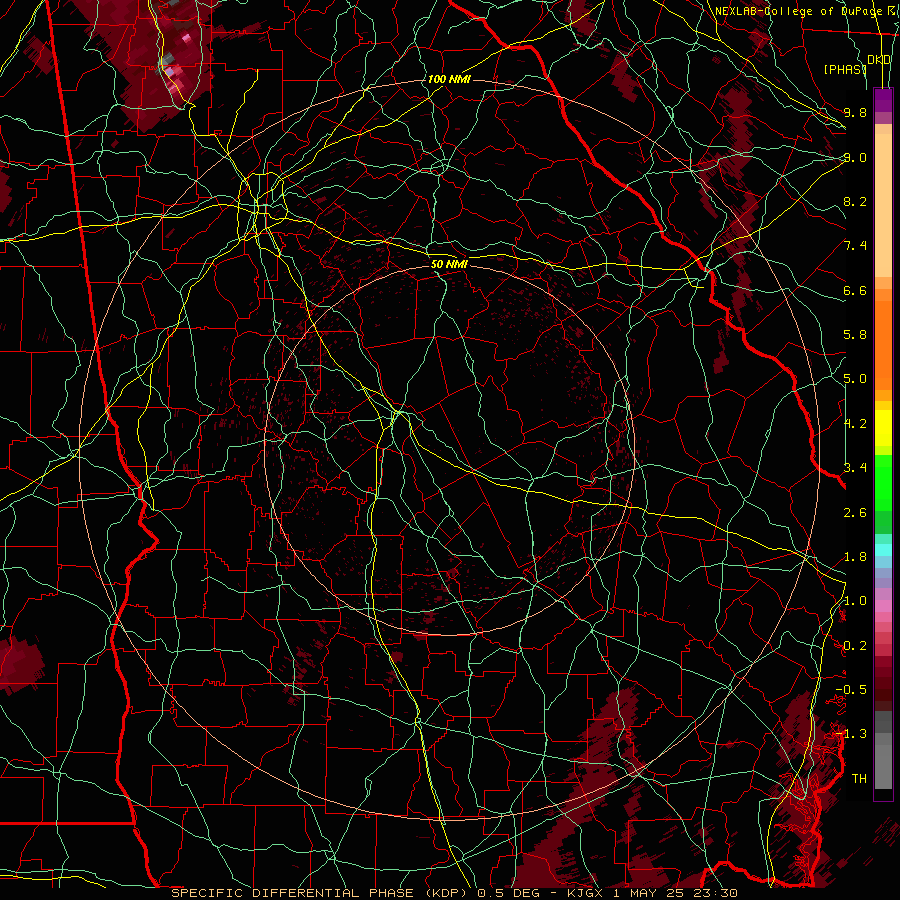The image size is (900, 900).
Task: Click the "DKD" label above the color scale
Action: (x=879, y=60)
